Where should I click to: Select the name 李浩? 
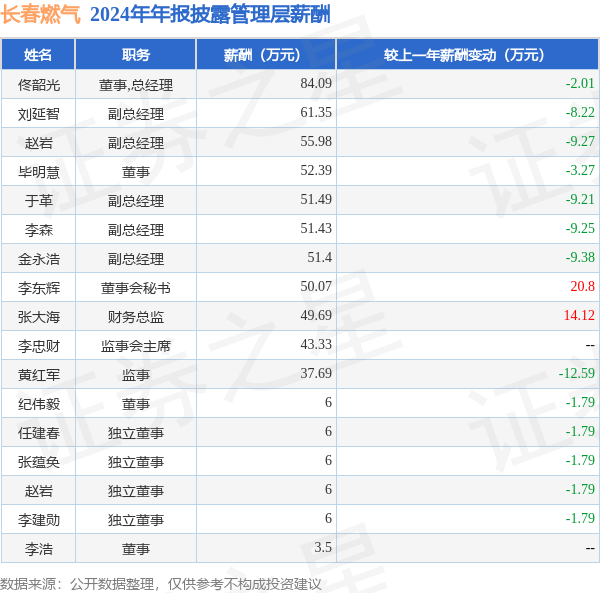pyautogui.click(x=39, y=550)
